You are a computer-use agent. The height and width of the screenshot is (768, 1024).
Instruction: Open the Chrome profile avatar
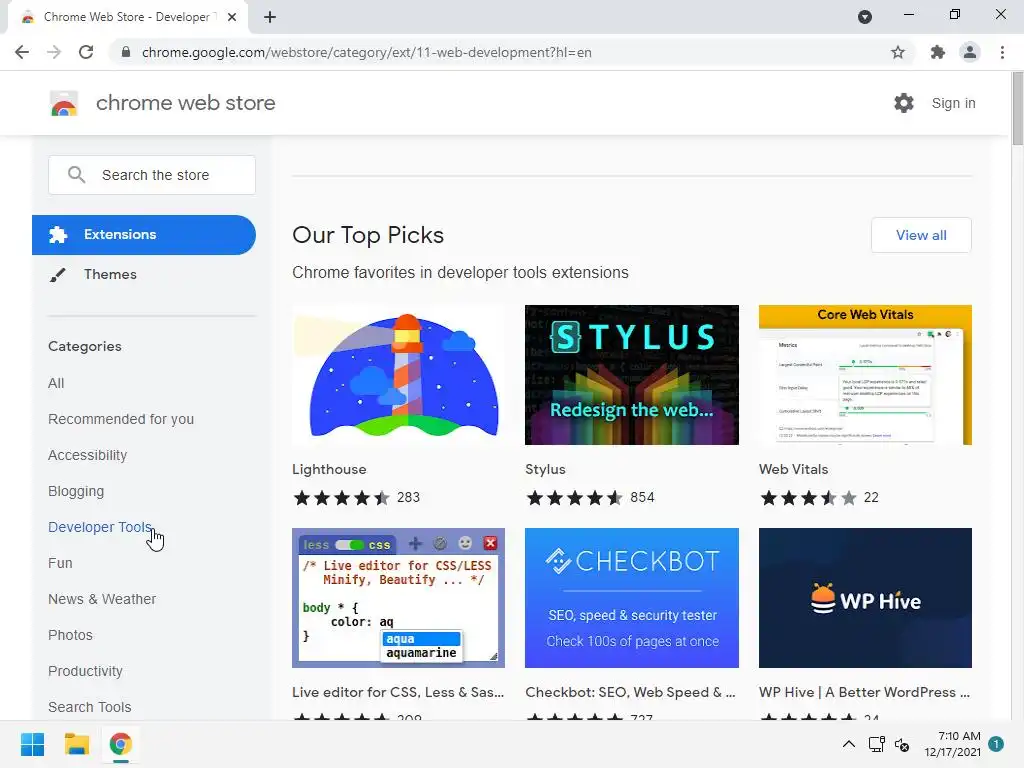[x=970, y=52]
